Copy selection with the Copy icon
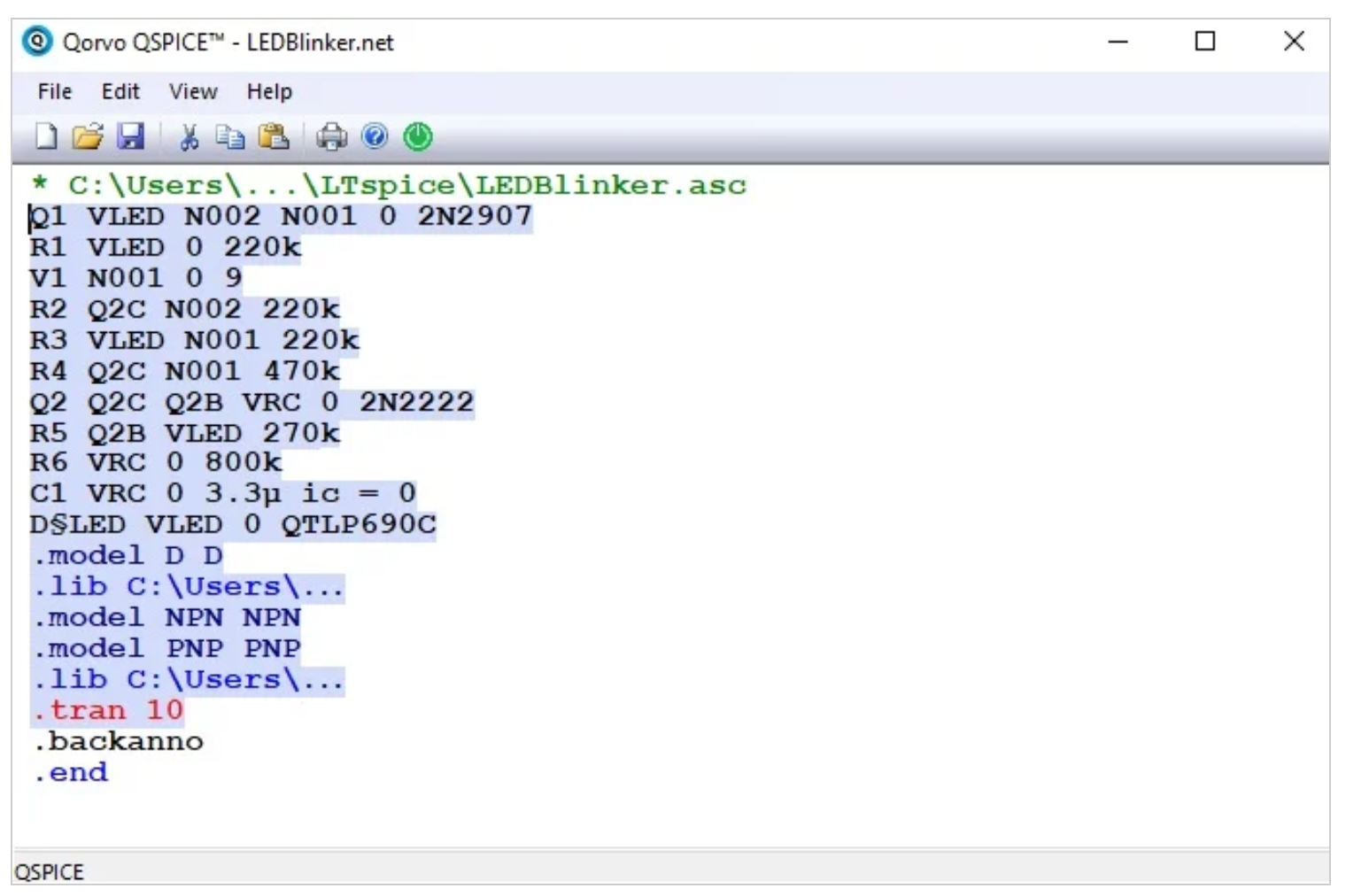Screen dimensions: 1346x896 click(230, 136)
